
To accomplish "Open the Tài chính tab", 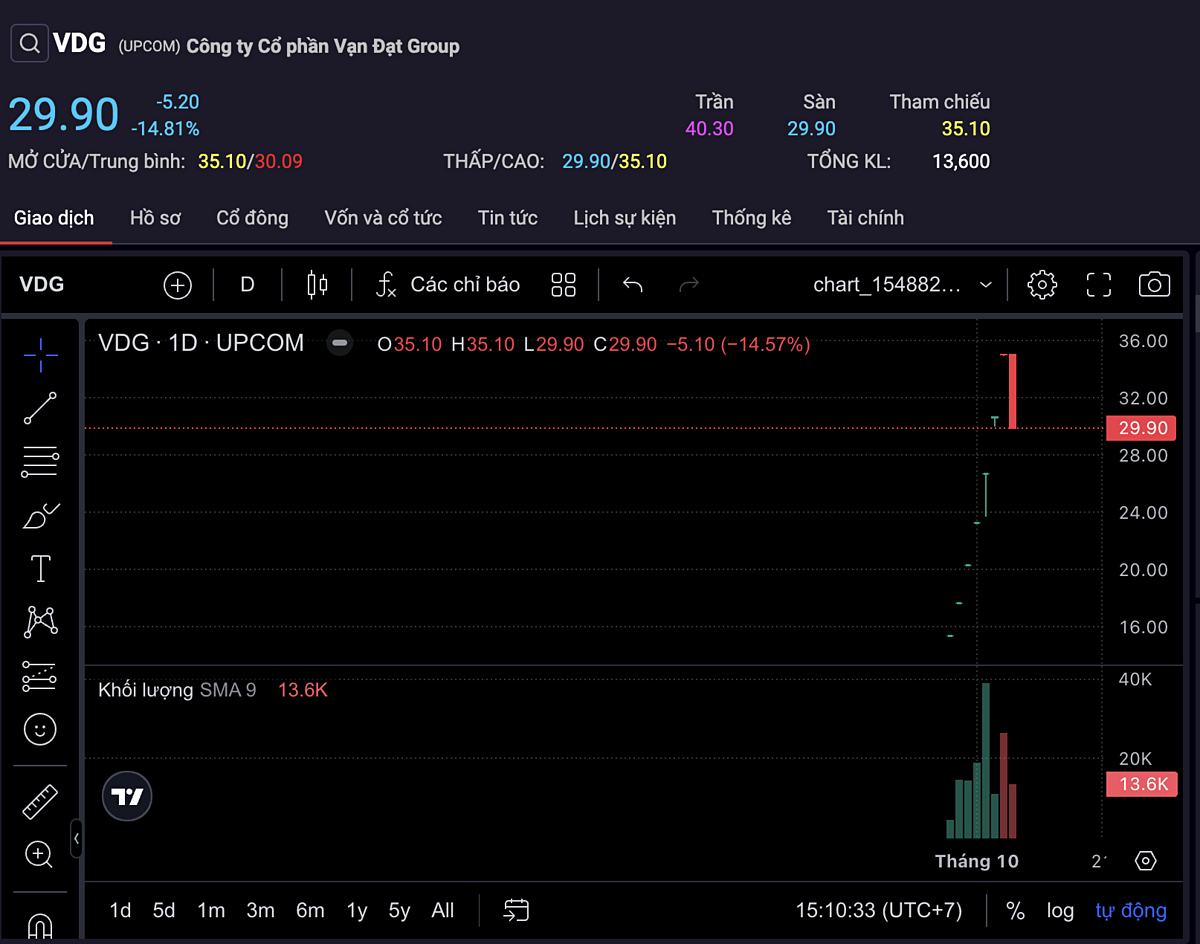I will [x=865, y=218].
